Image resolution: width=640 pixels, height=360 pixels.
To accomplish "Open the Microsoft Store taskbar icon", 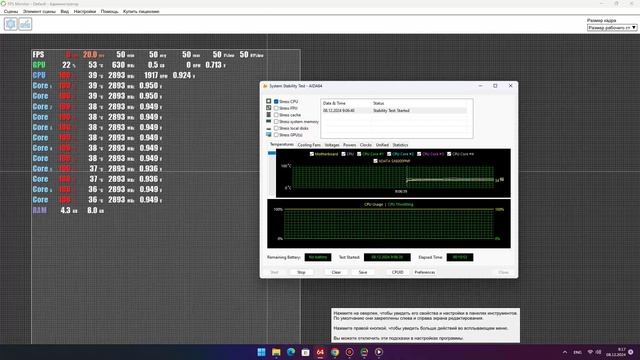I will [x=305, y=352].
